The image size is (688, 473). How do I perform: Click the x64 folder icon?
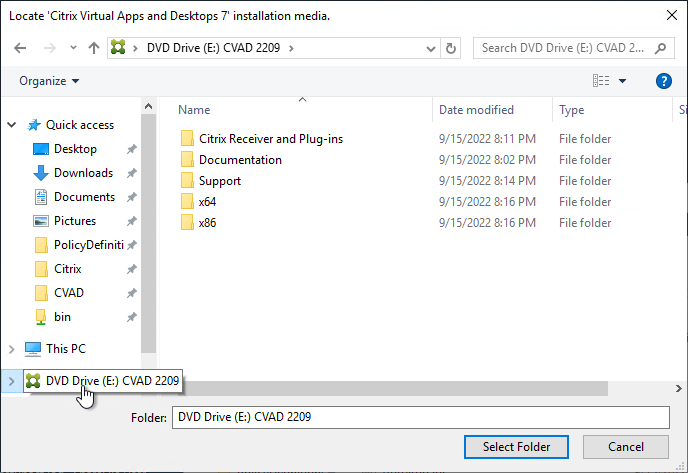tap(187, 201)
